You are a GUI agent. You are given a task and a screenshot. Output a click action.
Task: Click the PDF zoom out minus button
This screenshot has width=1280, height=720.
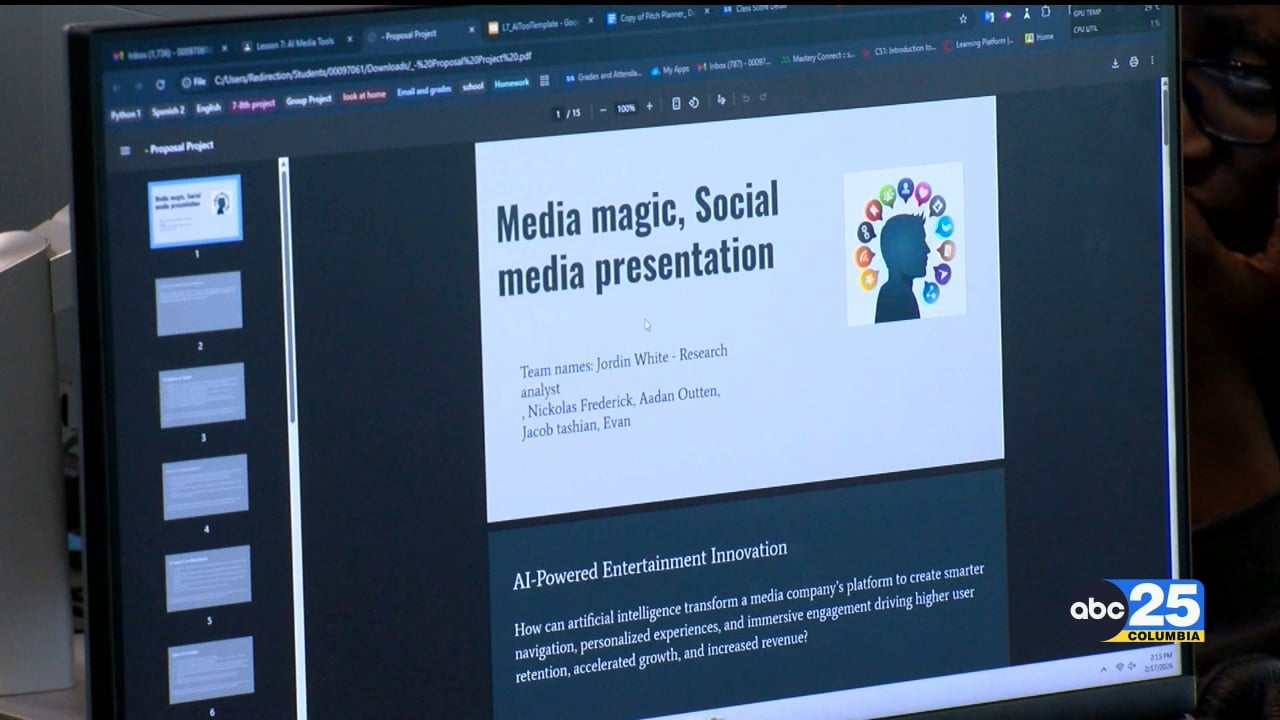pos(602,108)
